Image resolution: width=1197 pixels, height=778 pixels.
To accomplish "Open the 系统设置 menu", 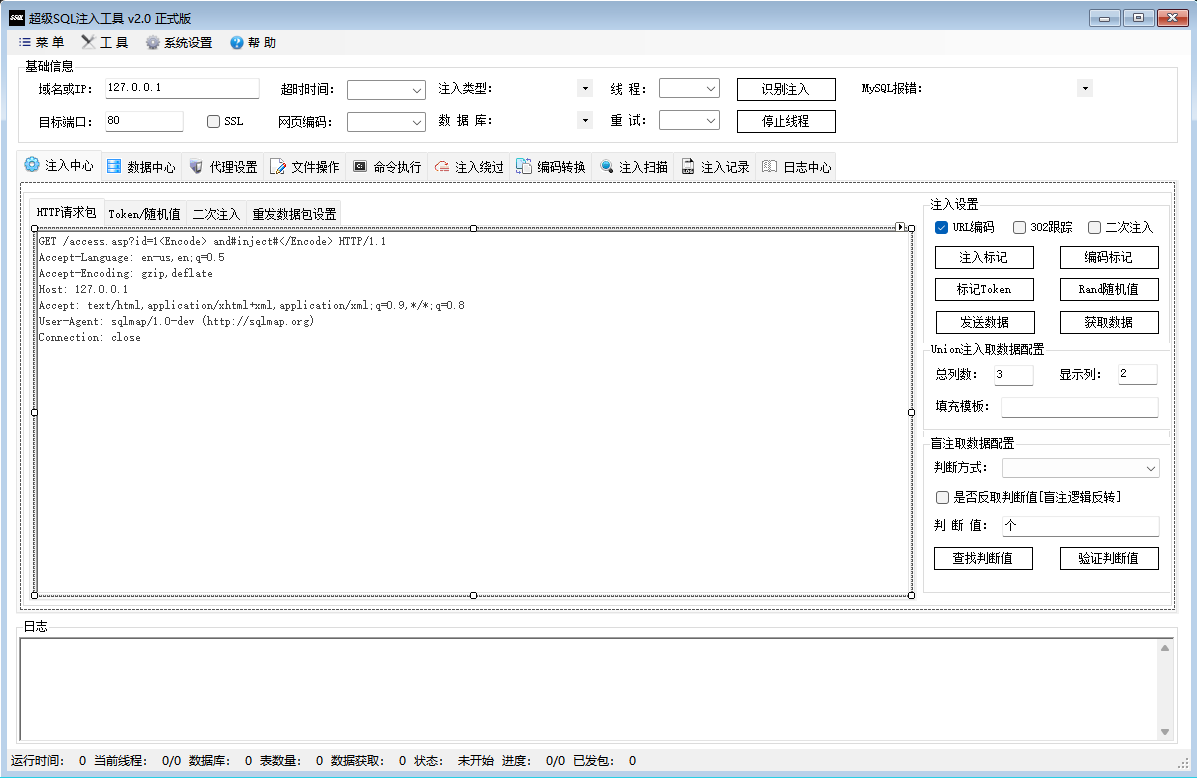I will pos(179,43).
